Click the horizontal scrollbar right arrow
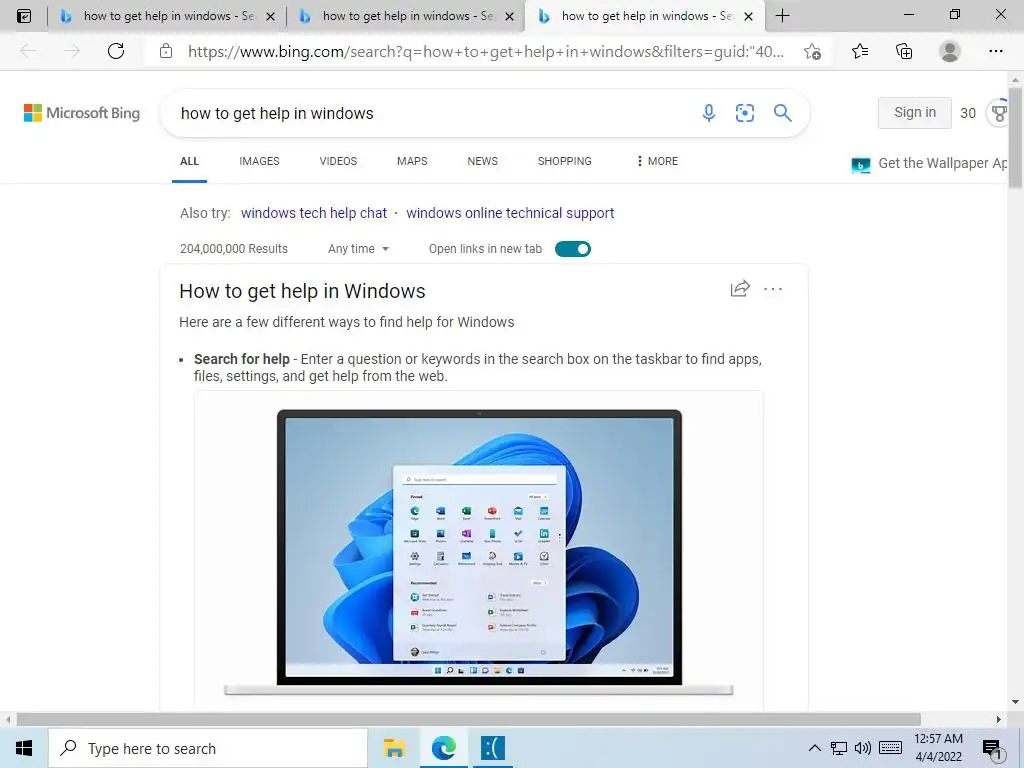The height and width of the screenshot is (768, 1024). coord(999,720)
